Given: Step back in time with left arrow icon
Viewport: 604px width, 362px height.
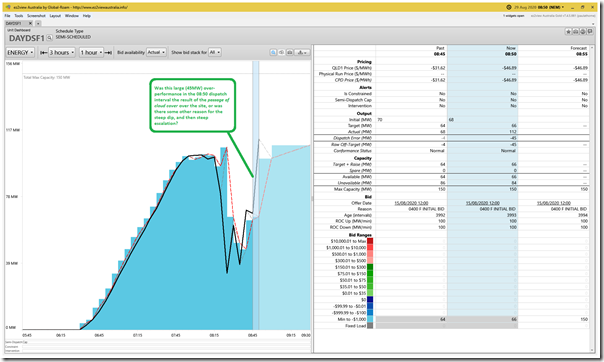Looking at the screenshot, I should tap(44, 52).
